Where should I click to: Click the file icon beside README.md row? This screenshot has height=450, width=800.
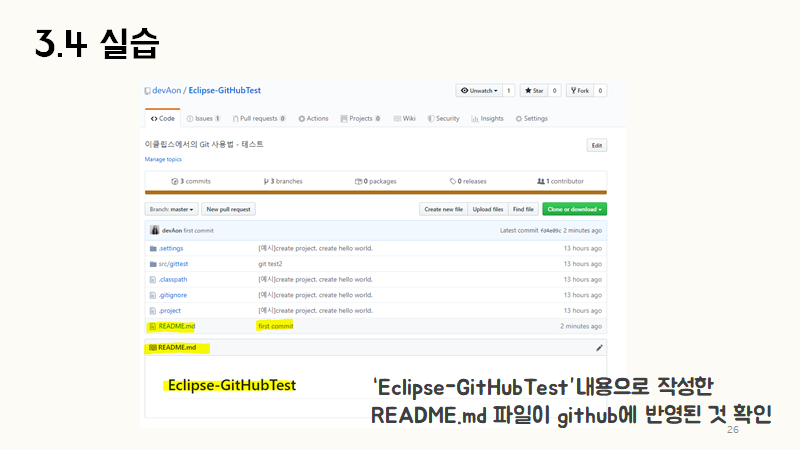(153, 326)
